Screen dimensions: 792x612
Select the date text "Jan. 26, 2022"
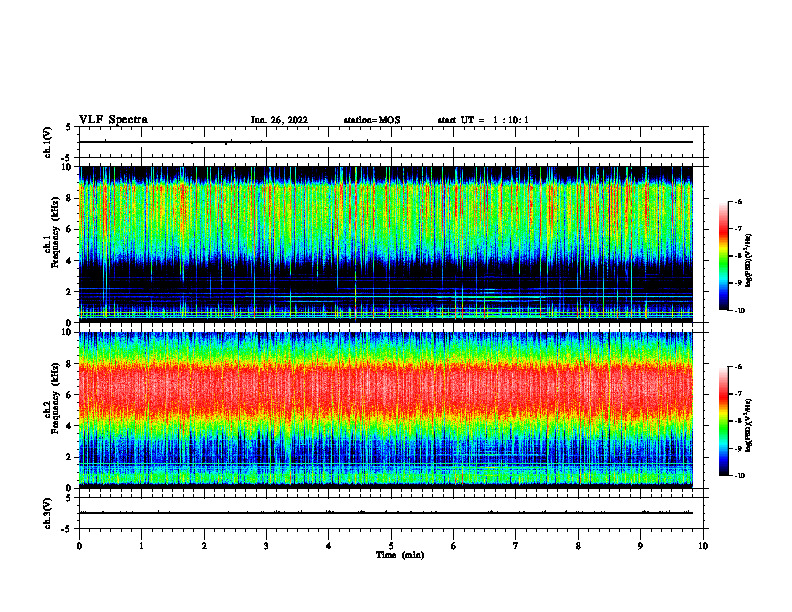279,120
